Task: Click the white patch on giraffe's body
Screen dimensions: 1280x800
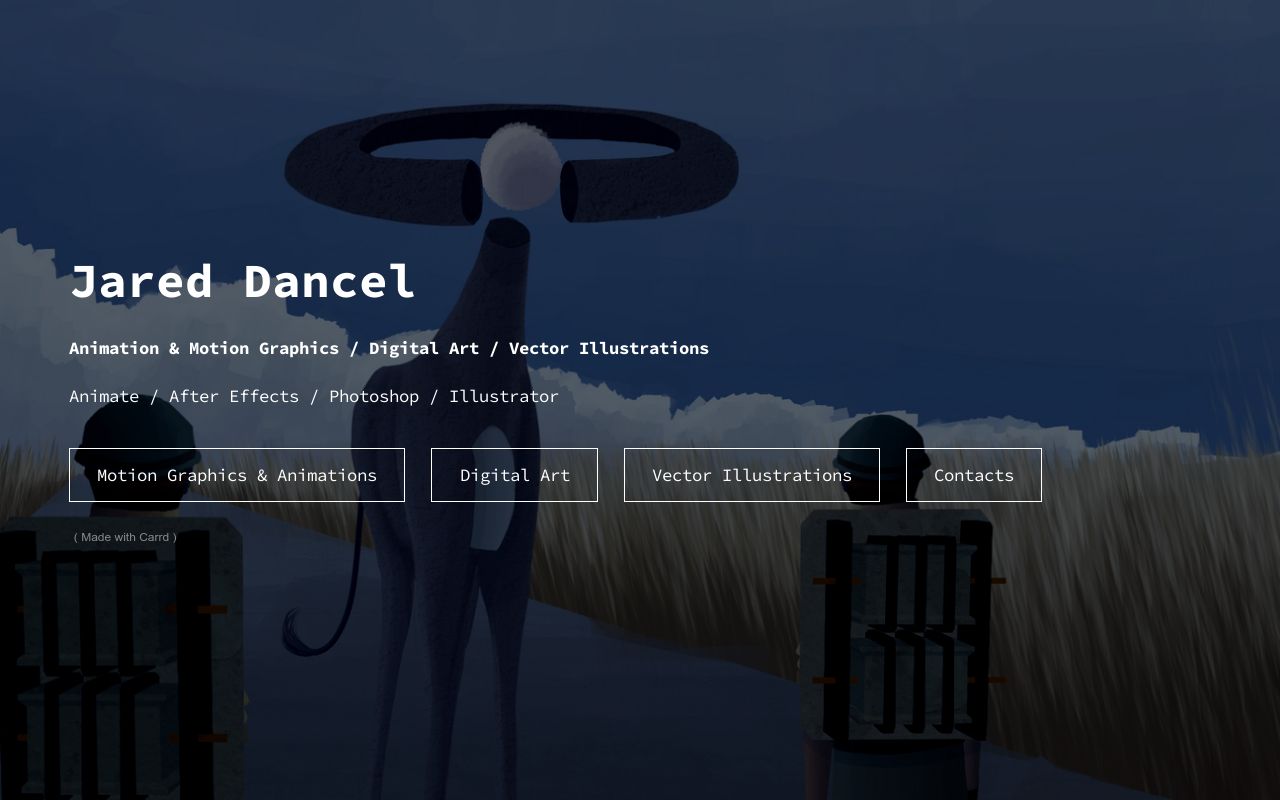Action: point(491,490)
